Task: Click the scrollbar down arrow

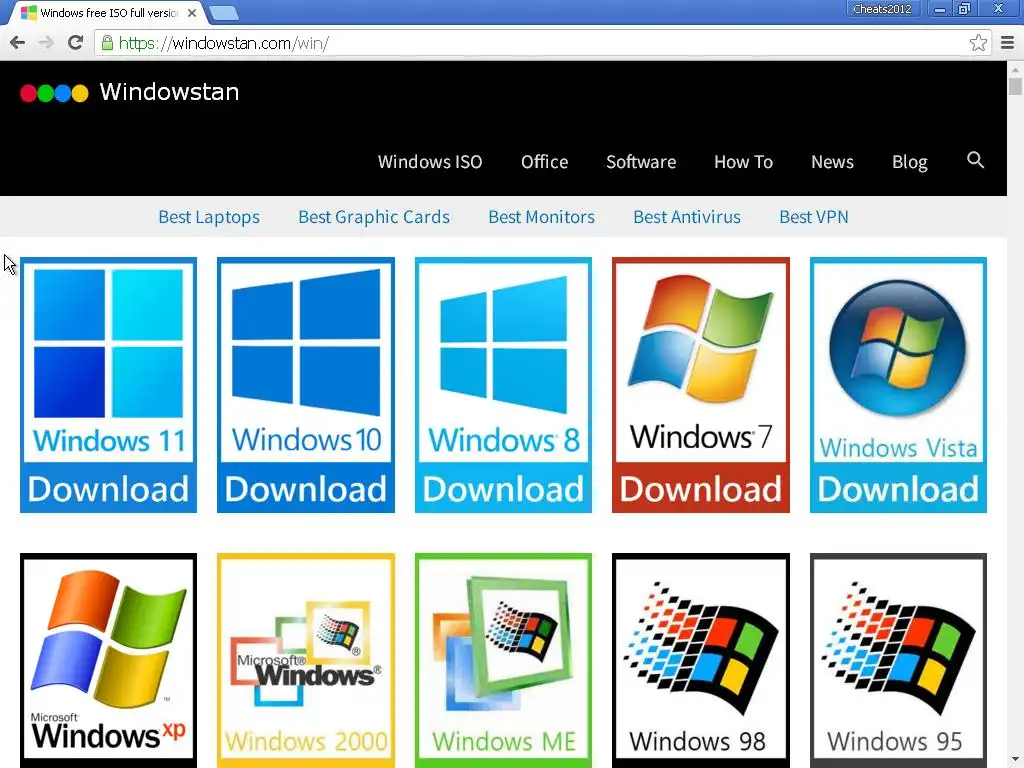Action: [x=1015, y=761]
